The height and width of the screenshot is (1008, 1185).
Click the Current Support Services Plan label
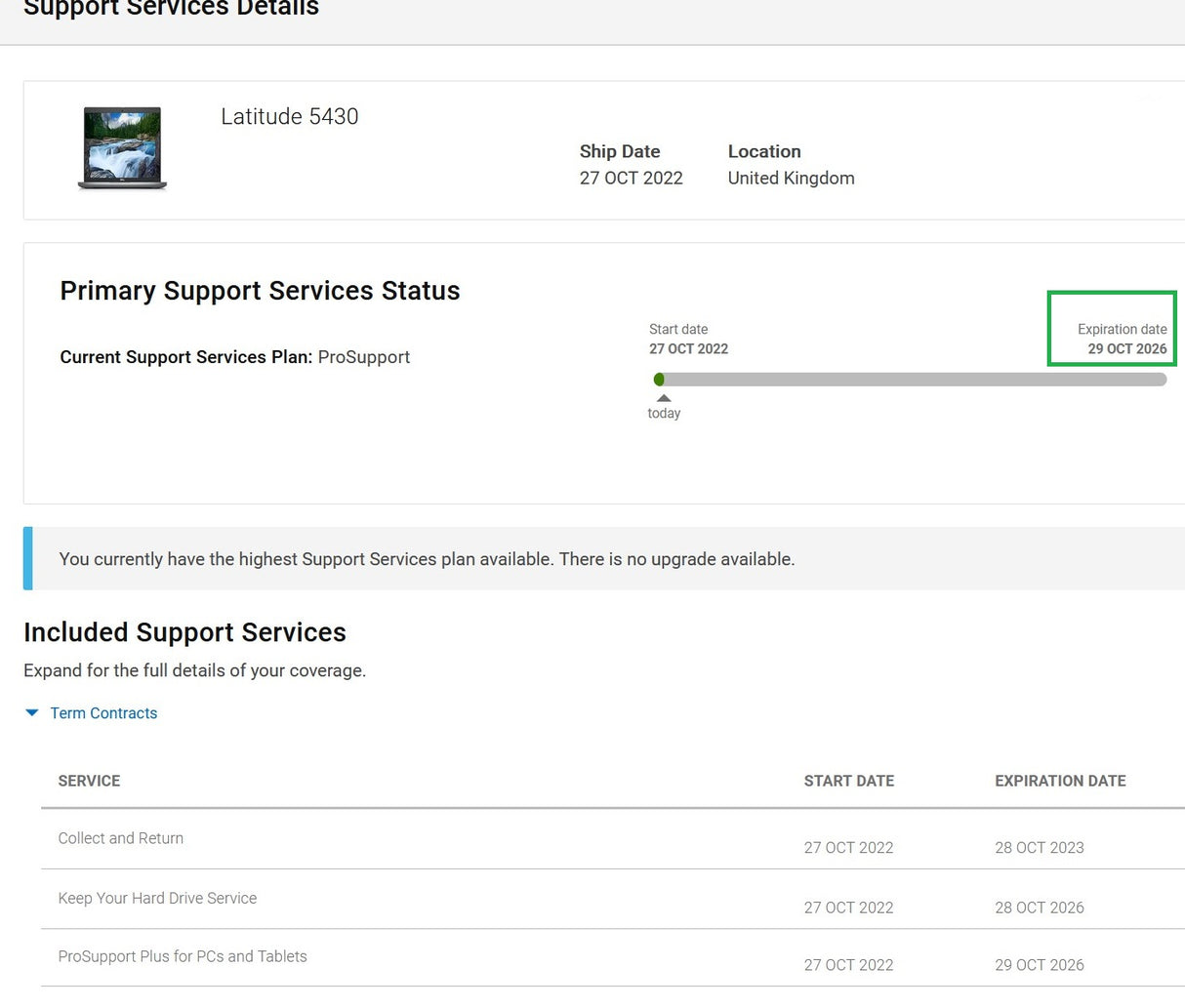click(x=186, y=357)
